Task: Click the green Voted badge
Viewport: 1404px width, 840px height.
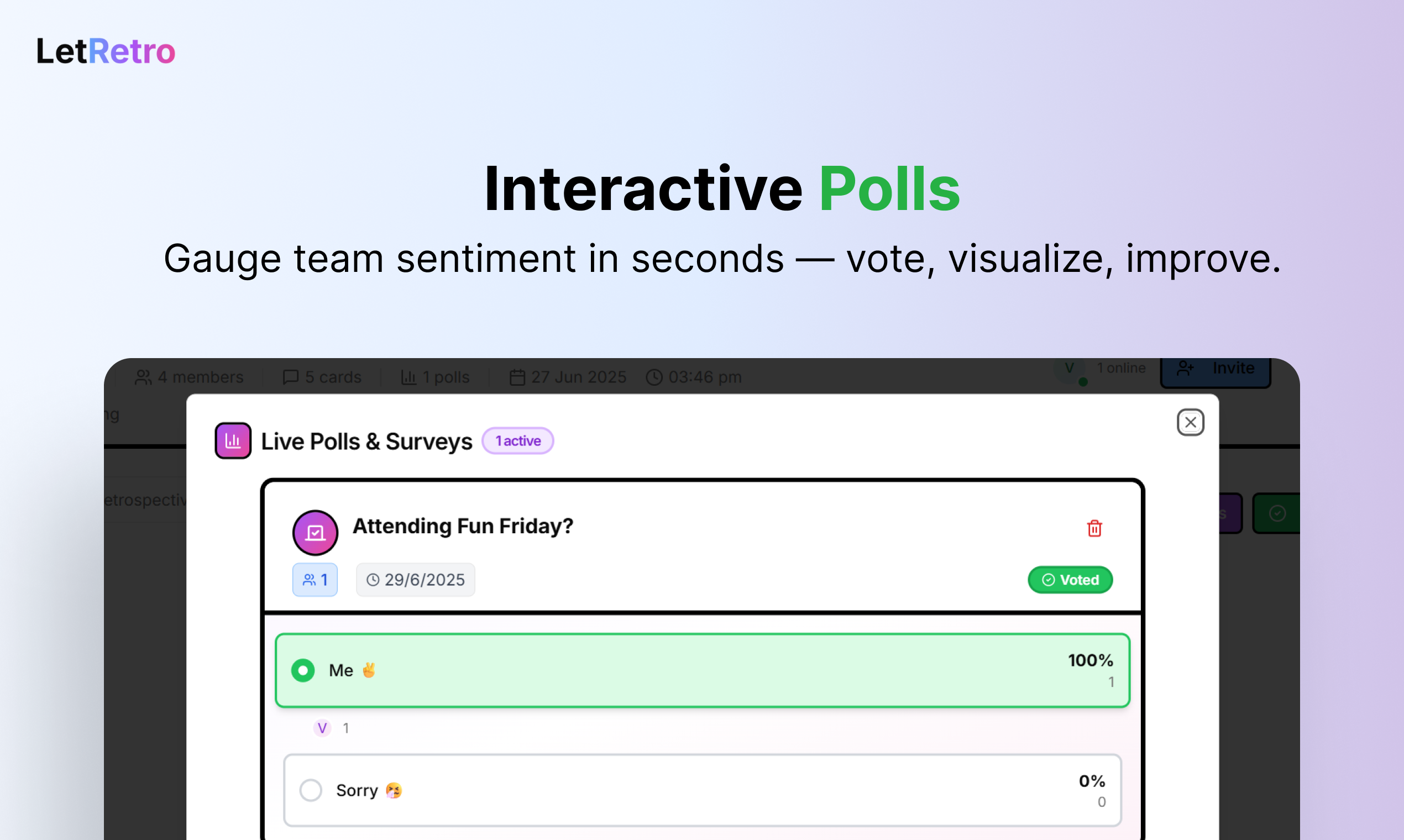Action: 1070,580
